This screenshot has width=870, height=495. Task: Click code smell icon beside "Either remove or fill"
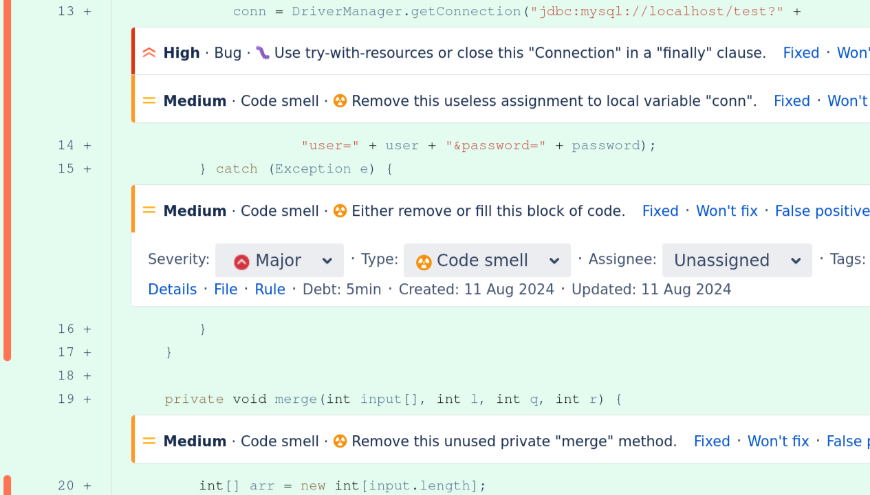click(340, 211)
